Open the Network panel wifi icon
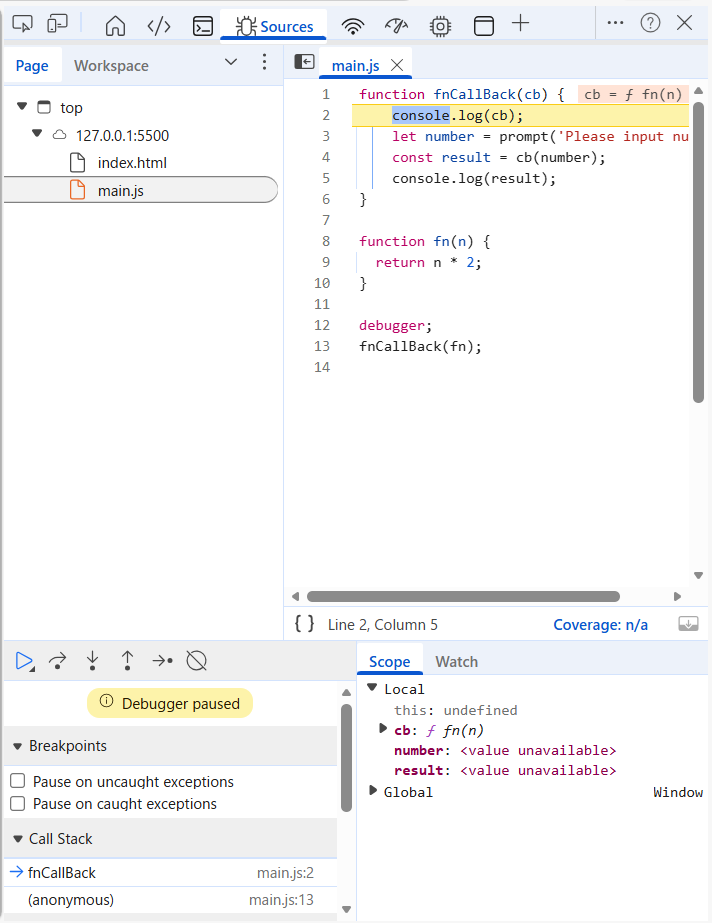This screenshot has height=923, width=712. pos(352,25)
